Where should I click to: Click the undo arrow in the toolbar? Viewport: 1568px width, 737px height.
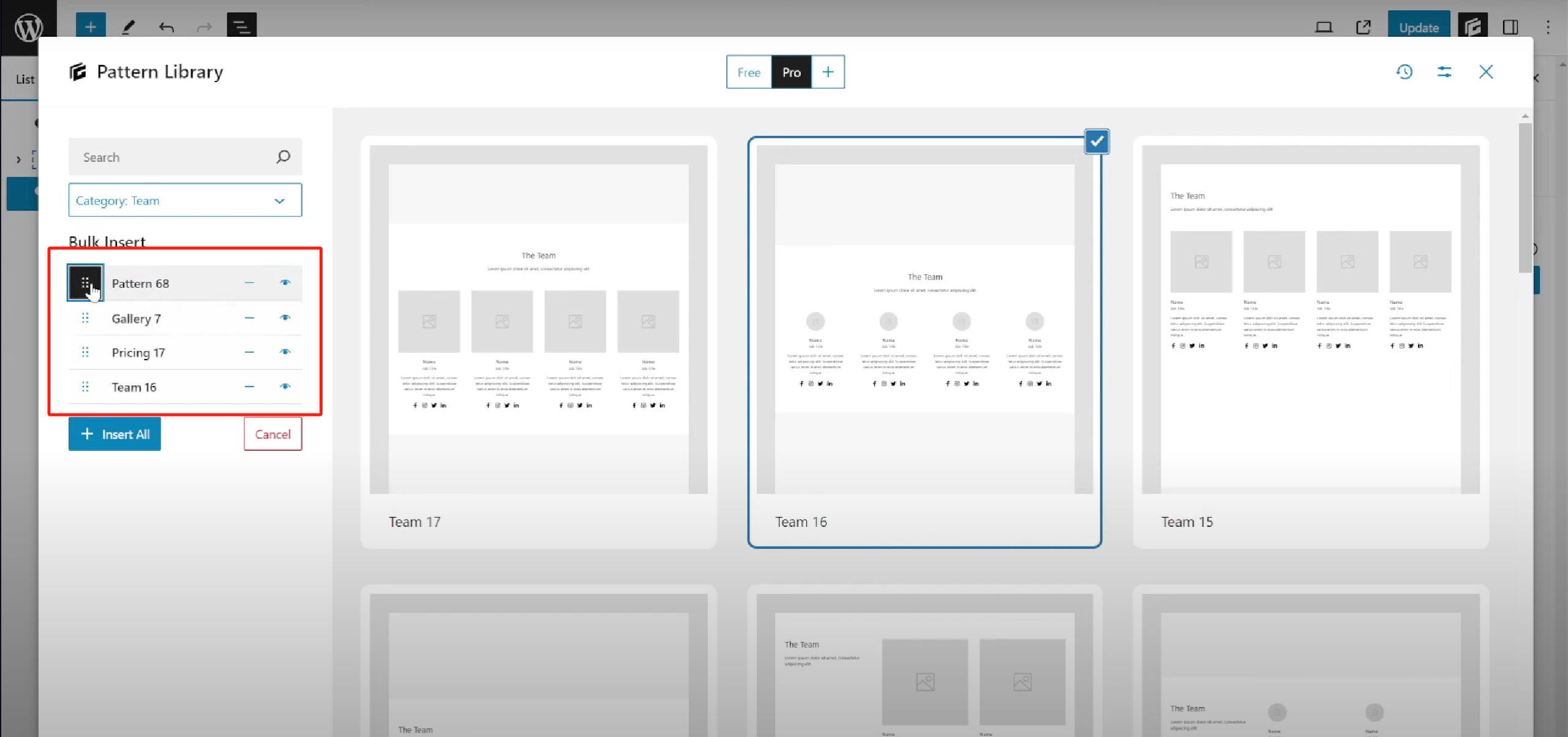pyautogui.click(x=166, y=27)
